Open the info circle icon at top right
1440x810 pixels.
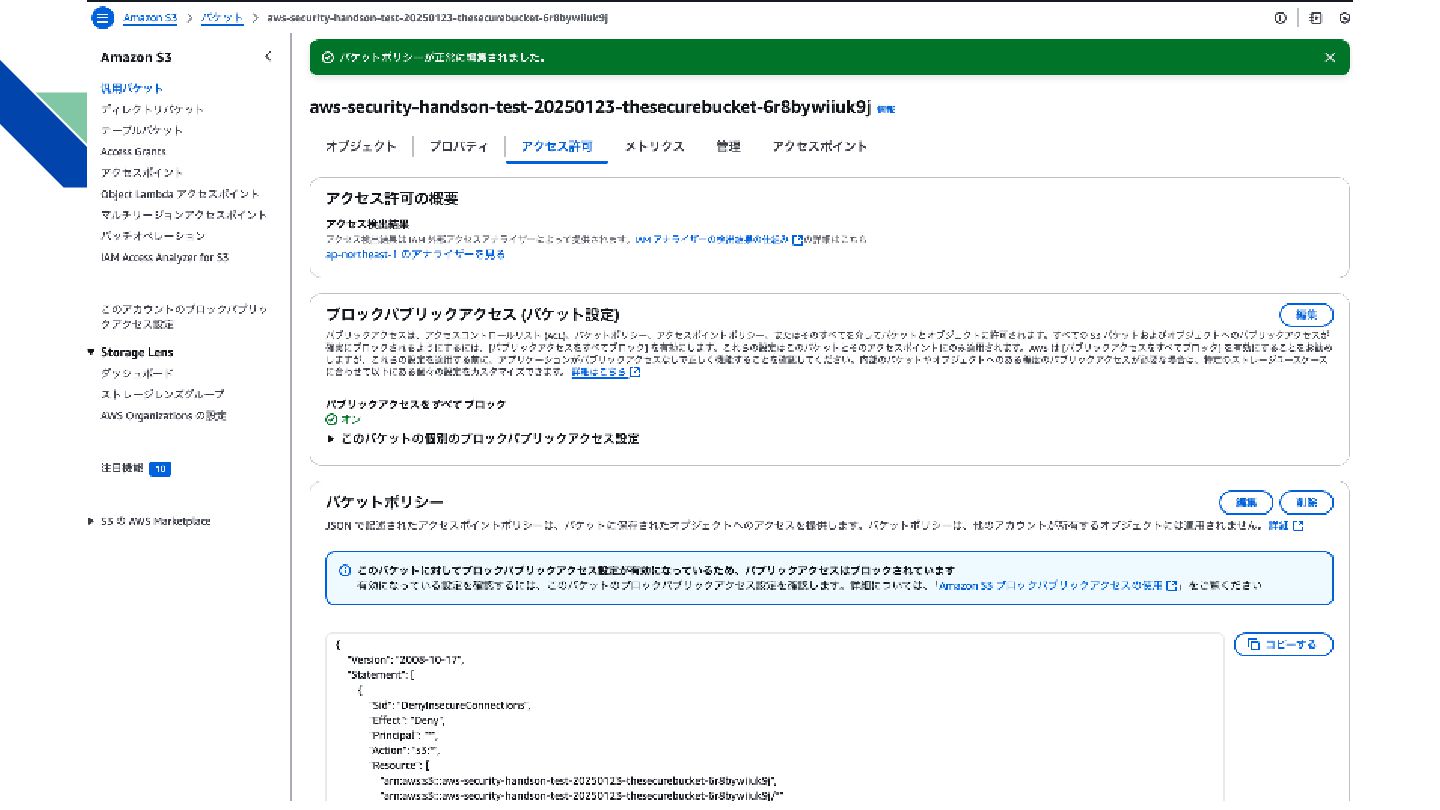tap(1280, 18)
